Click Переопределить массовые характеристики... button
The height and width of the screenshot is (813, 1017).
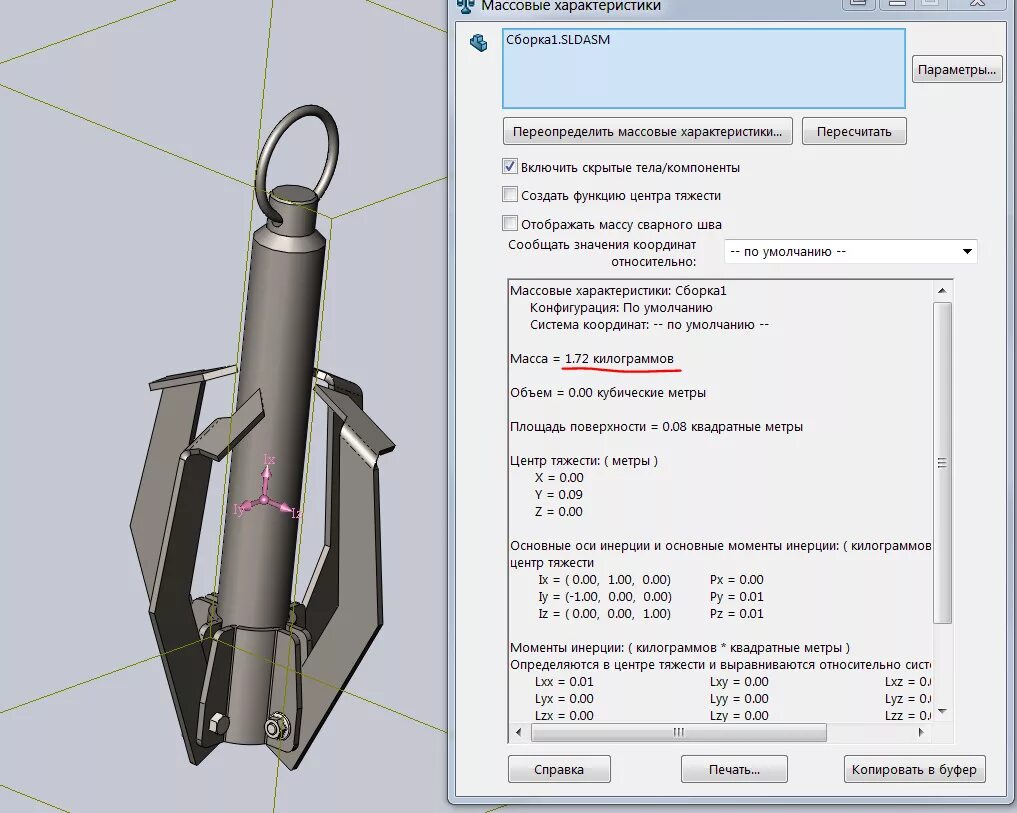(647, 132)
